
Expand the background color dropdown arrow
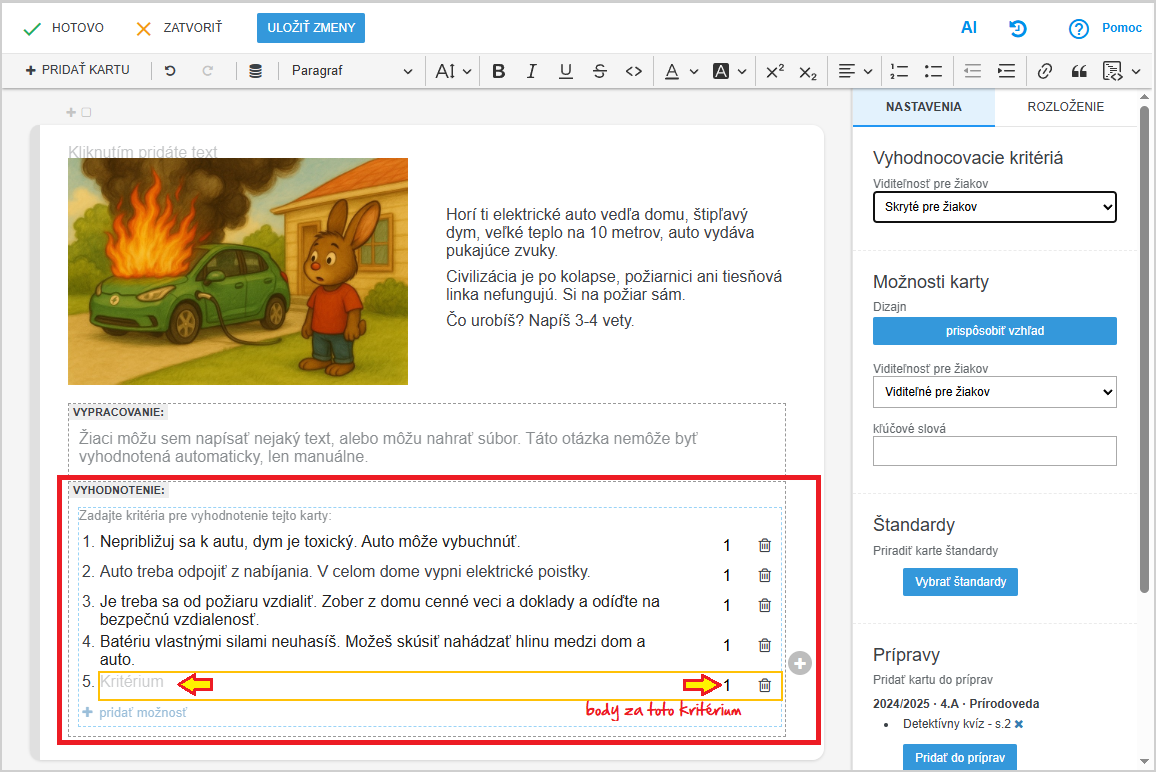click(742, 72)
